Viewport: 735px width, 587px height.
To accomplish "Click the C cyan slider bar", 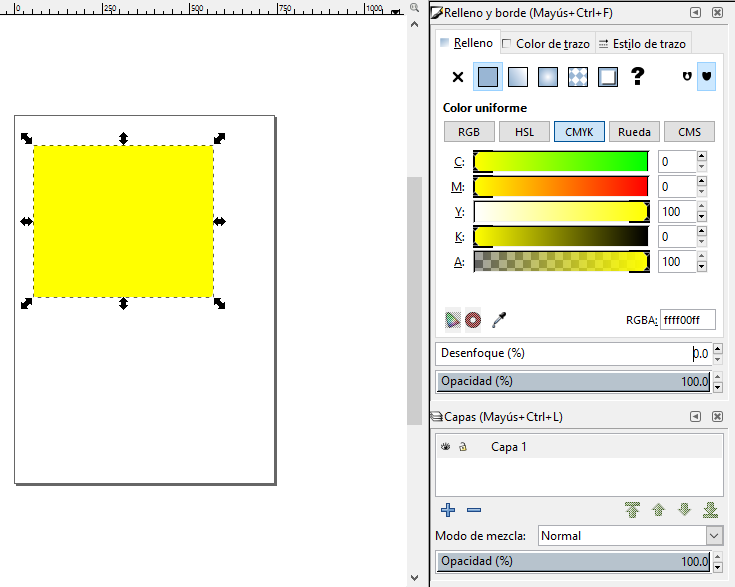I will (561, 162).
